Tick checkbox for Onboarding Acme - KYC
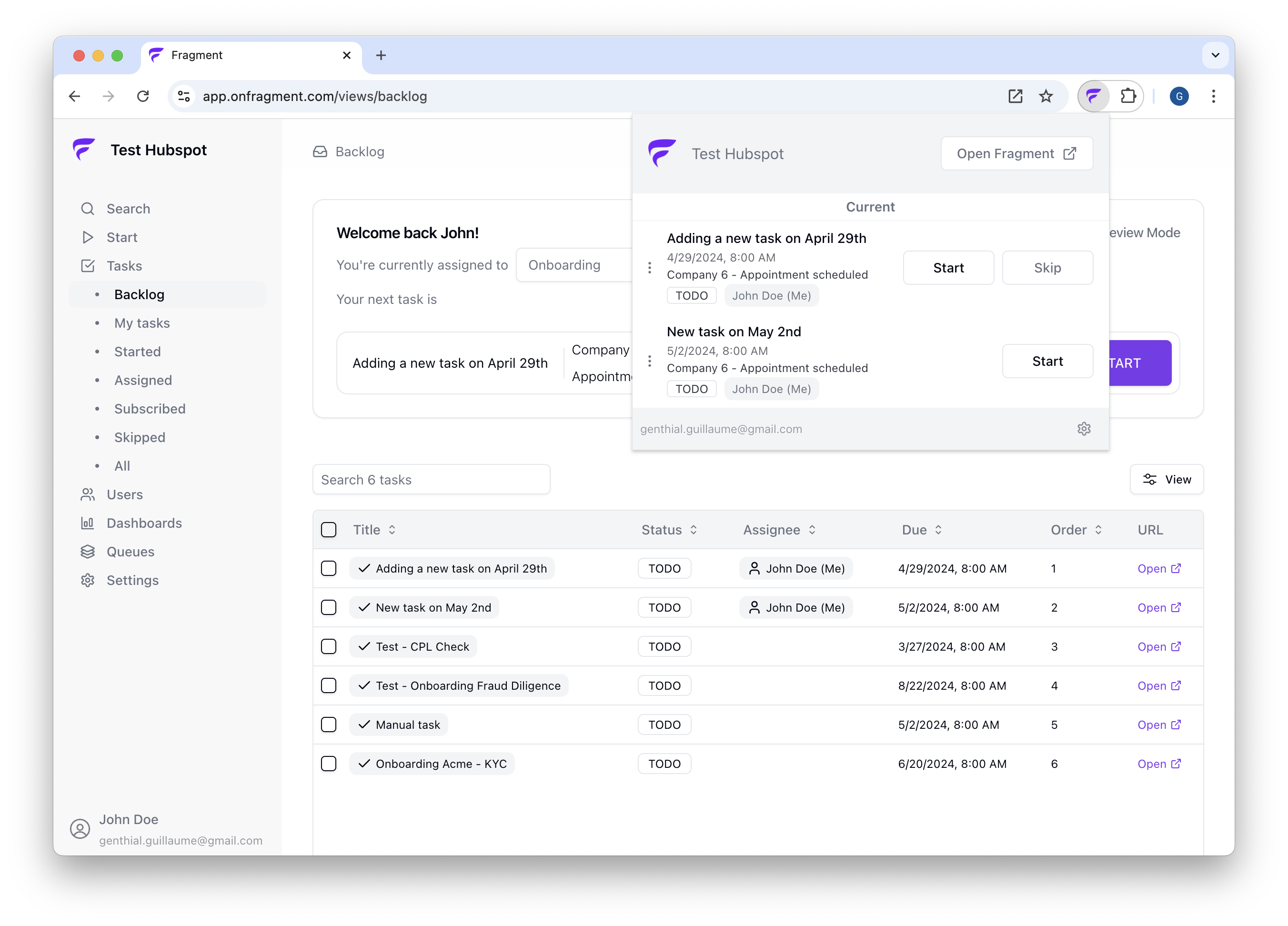The image size is (1288, 926). click(329, 764)
